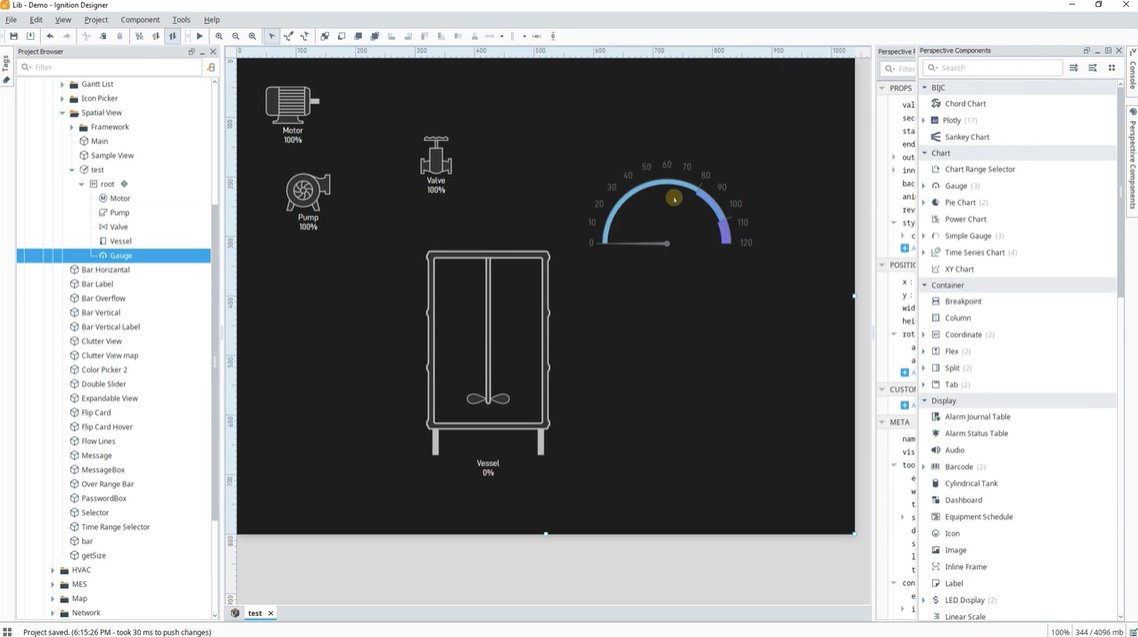Image resolution: width=1138 pixels, height=637 pixels.
Task: Select the Power Chart component
Action: [x=965, y=219]
